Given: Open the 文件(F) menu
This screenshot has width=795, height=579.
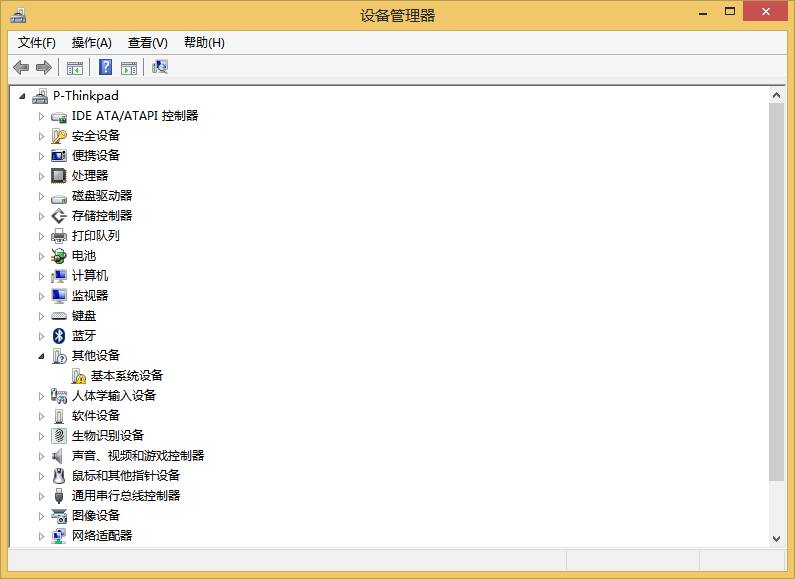Looking at the screenshot, I should (x=37, y=42).
